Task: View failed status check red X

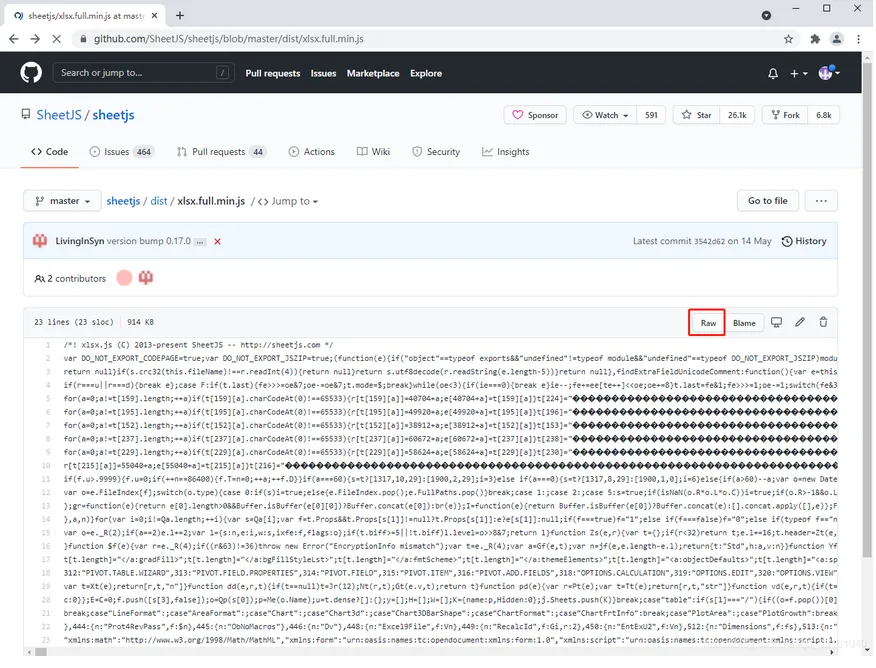Action: tap(217, 242)
